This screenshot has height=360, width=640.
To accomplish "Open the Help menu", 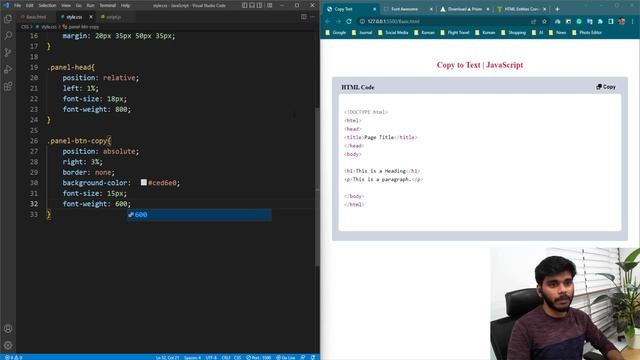I will pyautogui.click(x=125, y=5).
